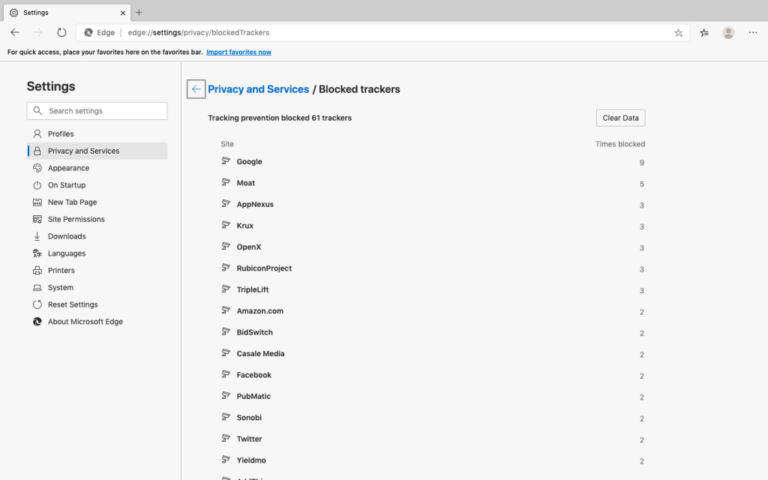Viewport: 768px width, 480px height.
Task: Switch to the Settings browser tab
Action: point(60,12)
